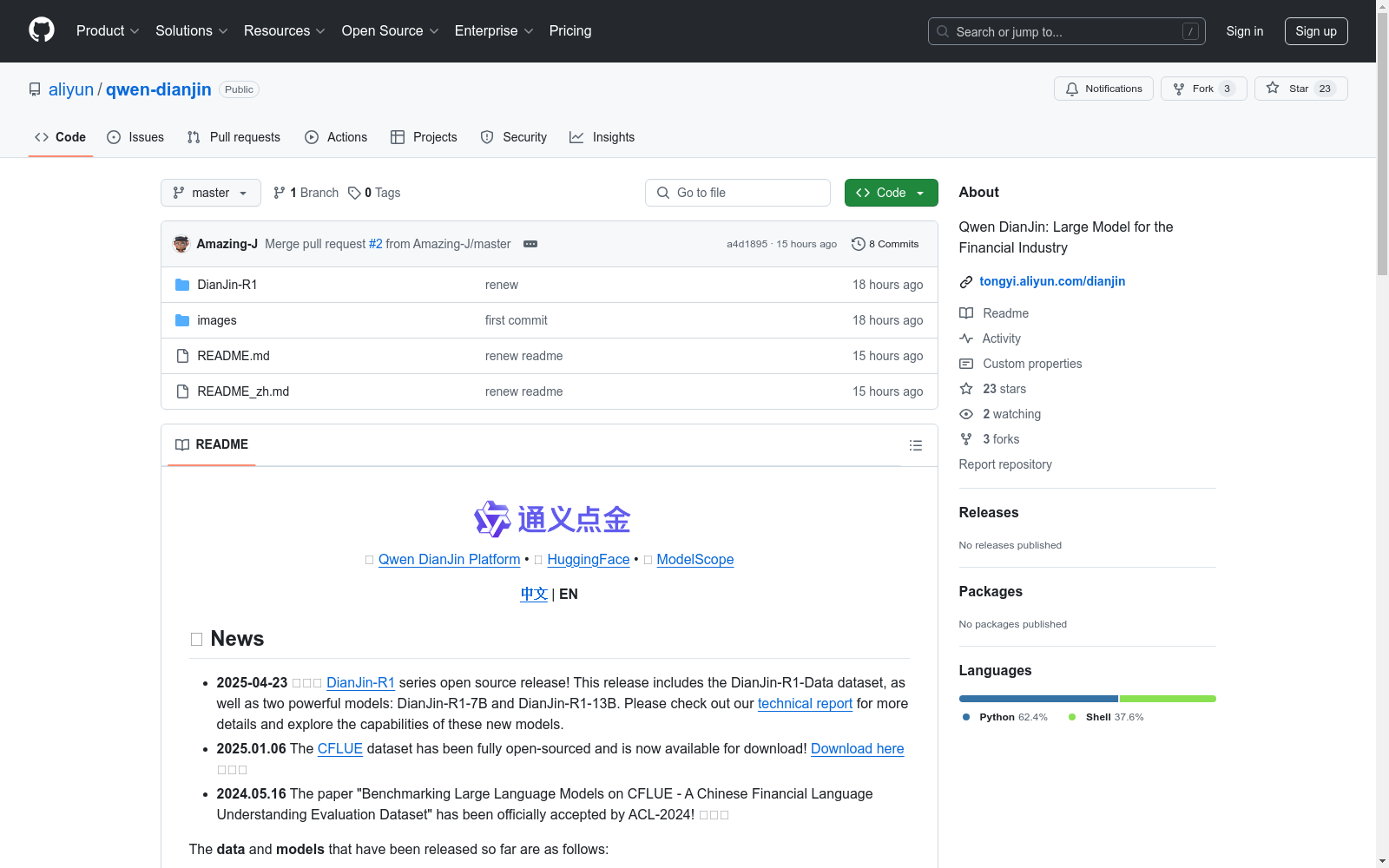
Task: Open the CFLUE dataset link
Action: click(x=340, y=748)
